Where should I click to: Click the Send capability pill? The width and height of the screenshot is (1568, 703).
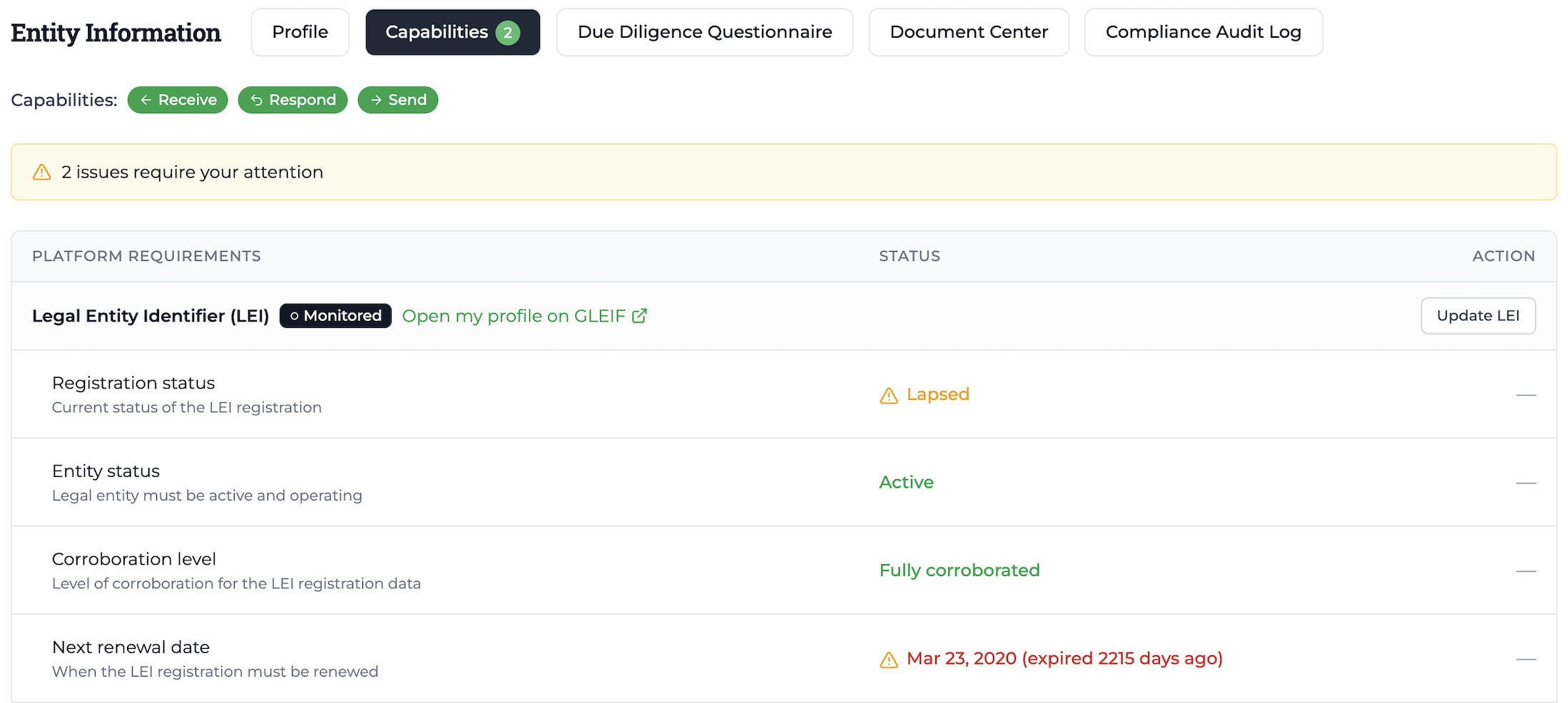tap(398, 100)
